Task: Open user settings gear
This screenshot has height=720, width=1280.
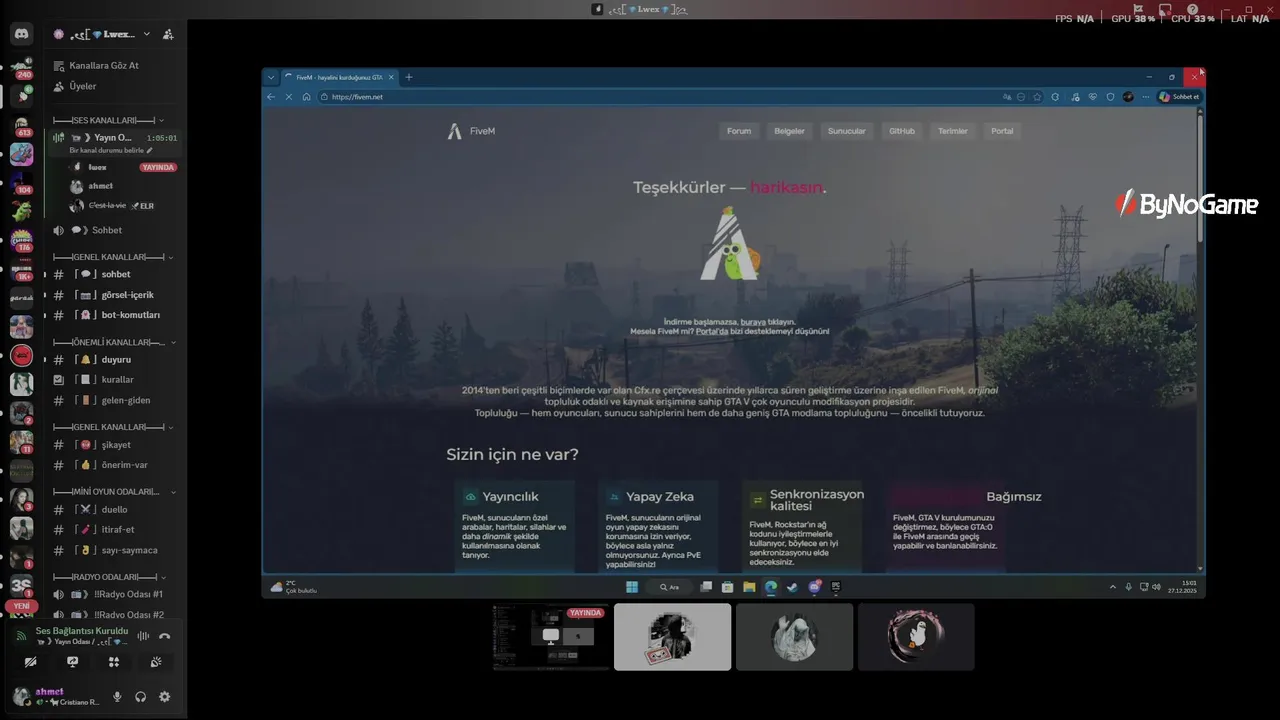Action: [x=165, y=697]
